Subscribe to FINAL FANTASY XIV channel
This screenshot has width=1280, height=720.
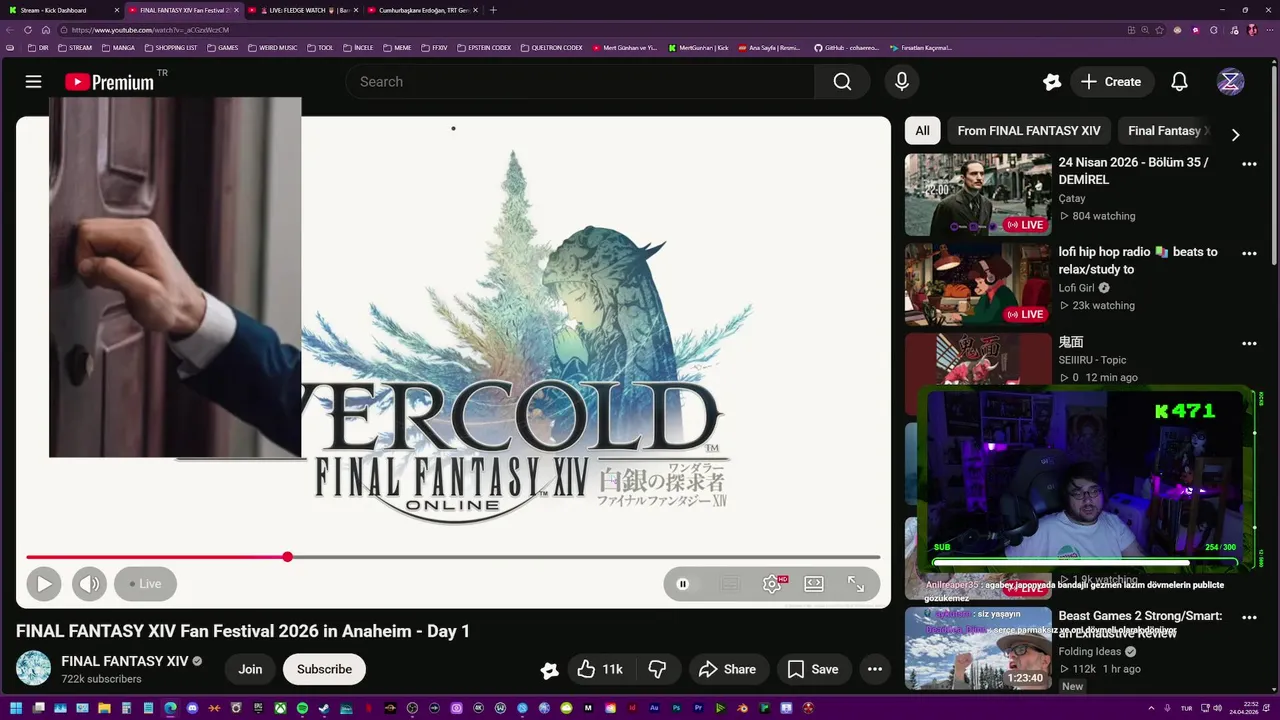[x=324, y=669]
